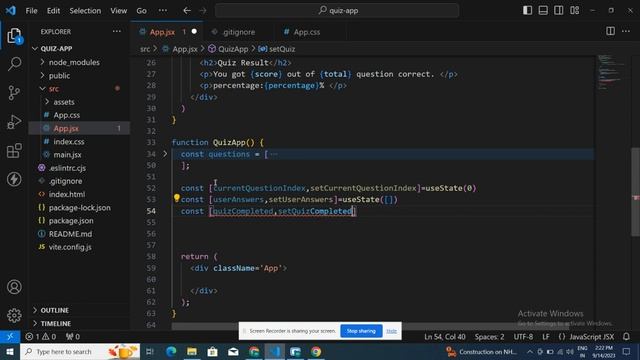Open the File menu
The image size is (640, 360).
(31, 11)
